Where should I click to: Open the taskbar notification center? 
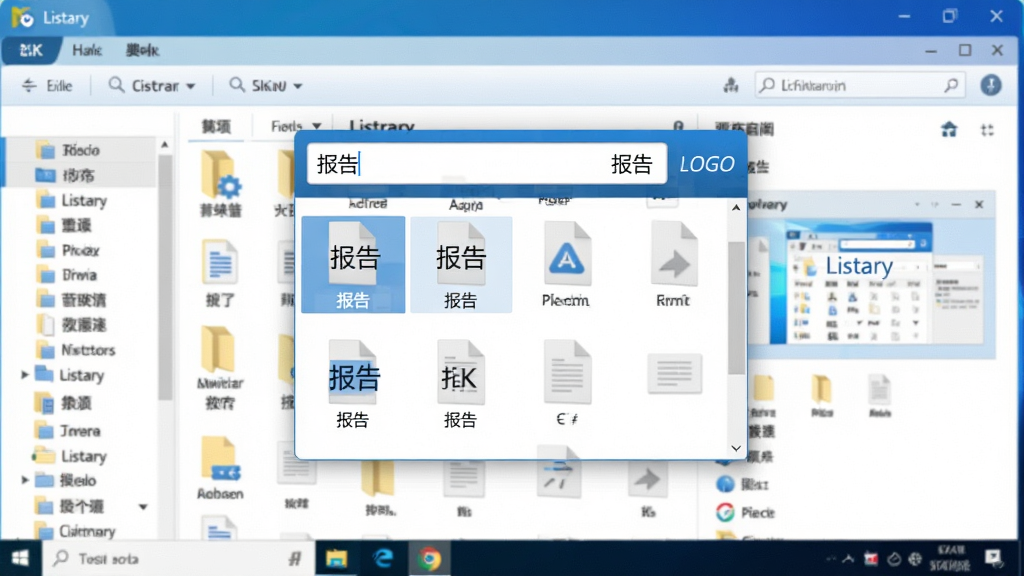[993, 558]
